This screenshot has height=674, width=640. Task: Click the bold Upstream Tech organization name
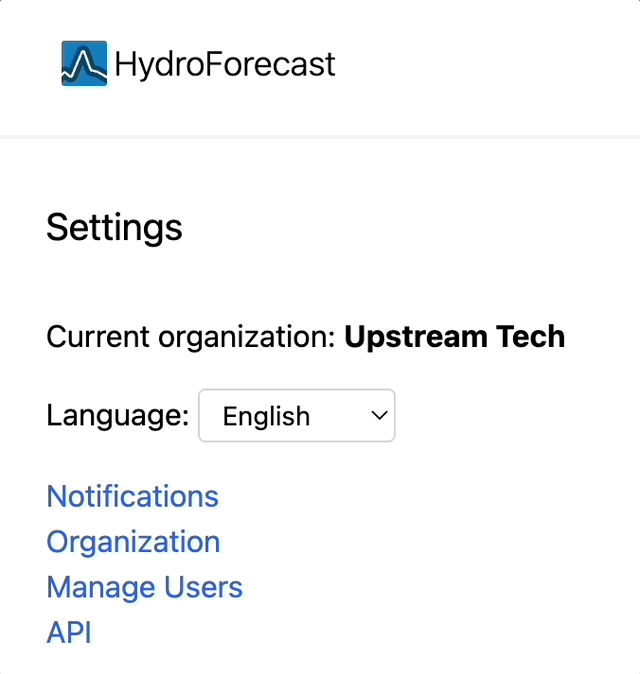[455, 336]
